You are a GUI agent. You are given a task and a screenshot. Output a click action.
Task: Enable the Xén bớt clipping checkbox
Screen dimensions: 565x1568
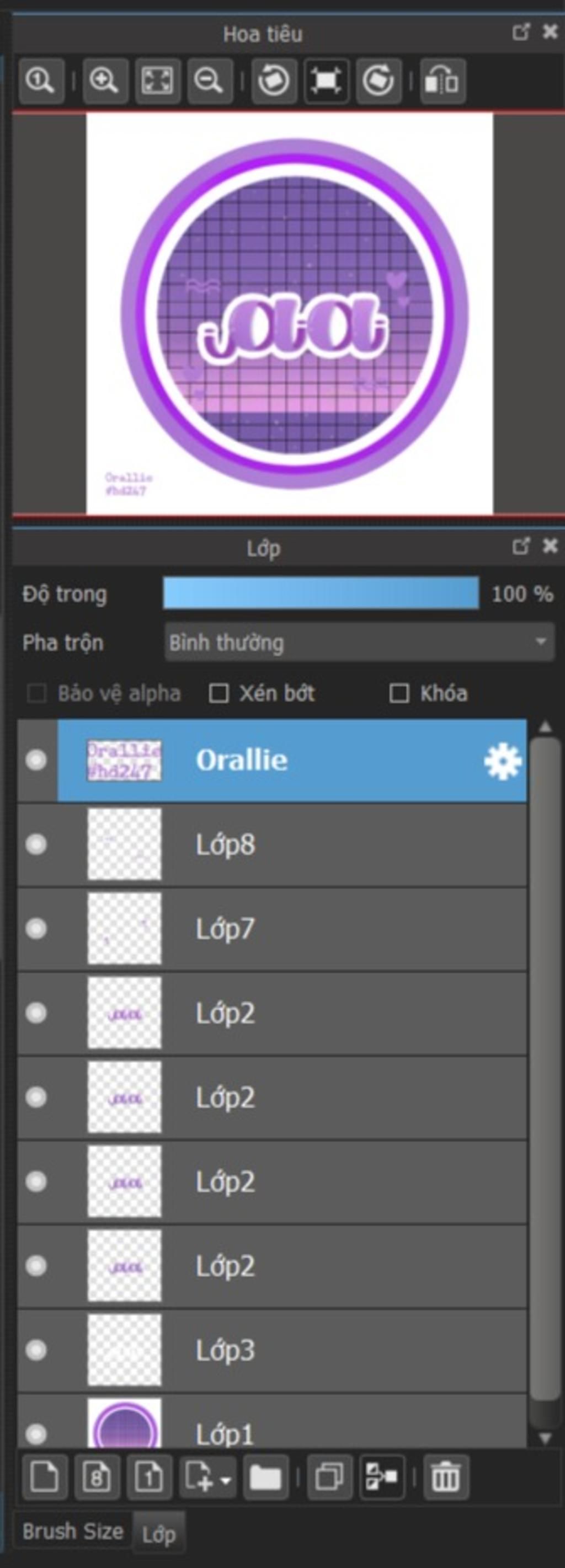(x=218, y=693)
